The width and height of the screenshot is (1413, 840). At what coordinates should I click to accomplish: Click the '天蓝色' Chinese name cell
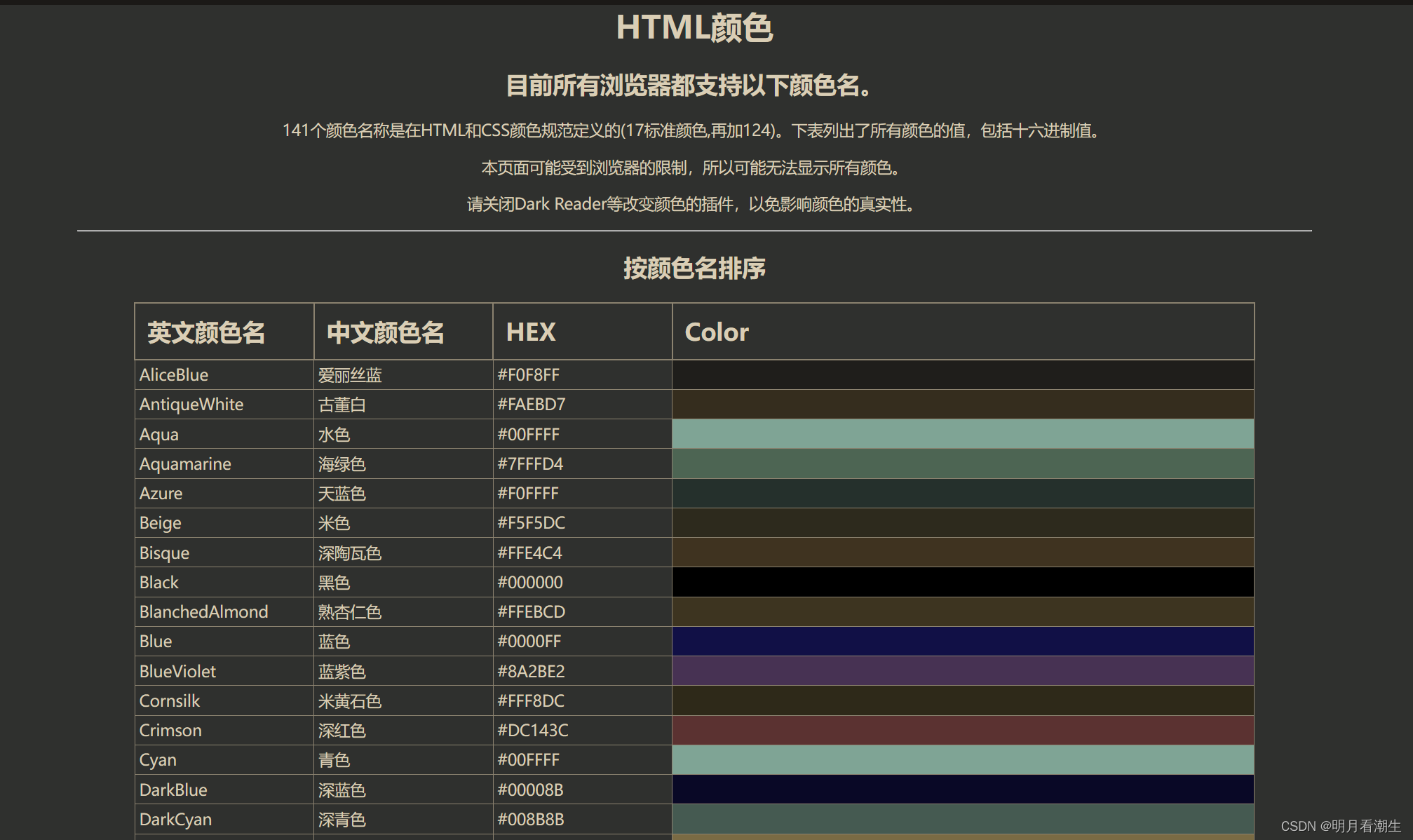click(x=403, y=493)
